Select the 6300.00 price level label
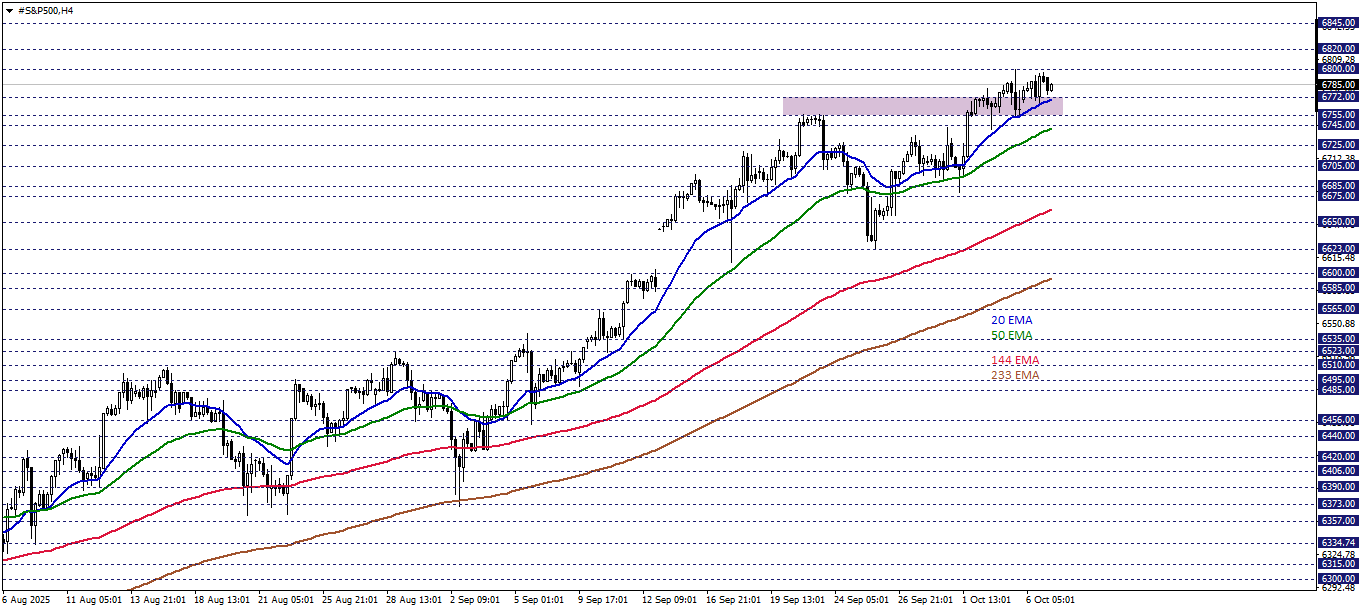Image resolution: width=1362 pixels, height=611 pixels. click(1338, 579)
